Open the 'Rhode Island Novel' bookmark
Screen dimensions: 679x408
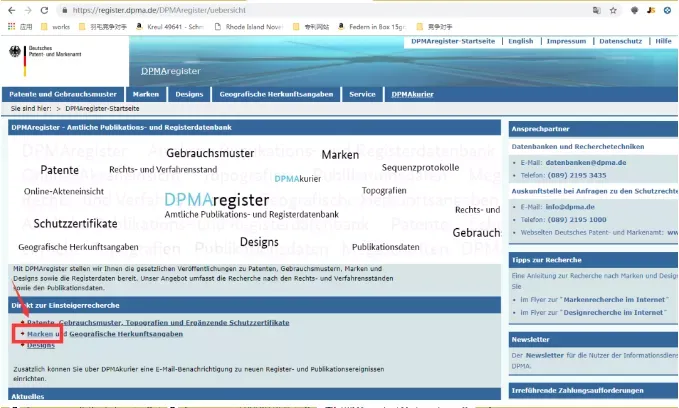(249, 27)
